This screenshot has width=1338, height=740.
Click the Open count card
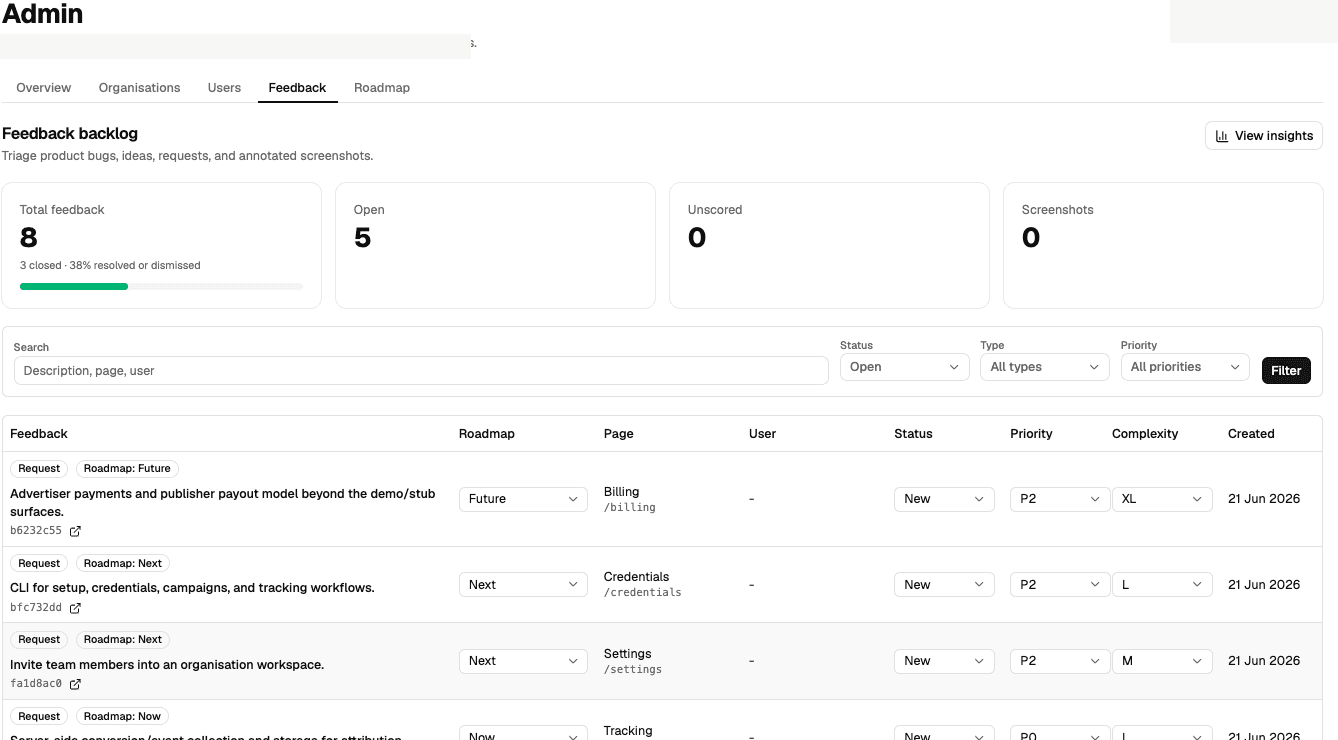tap(495, 245)
